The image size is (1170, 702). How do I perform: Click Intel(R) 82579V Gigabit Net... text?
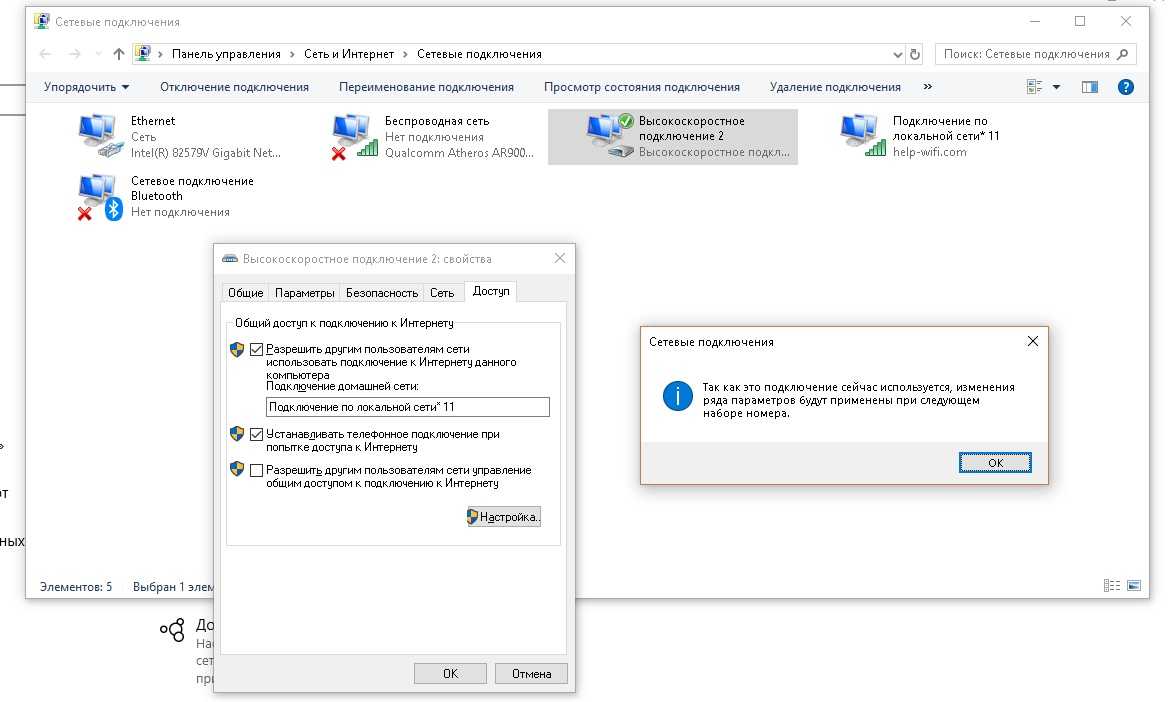tap(206, 153)
